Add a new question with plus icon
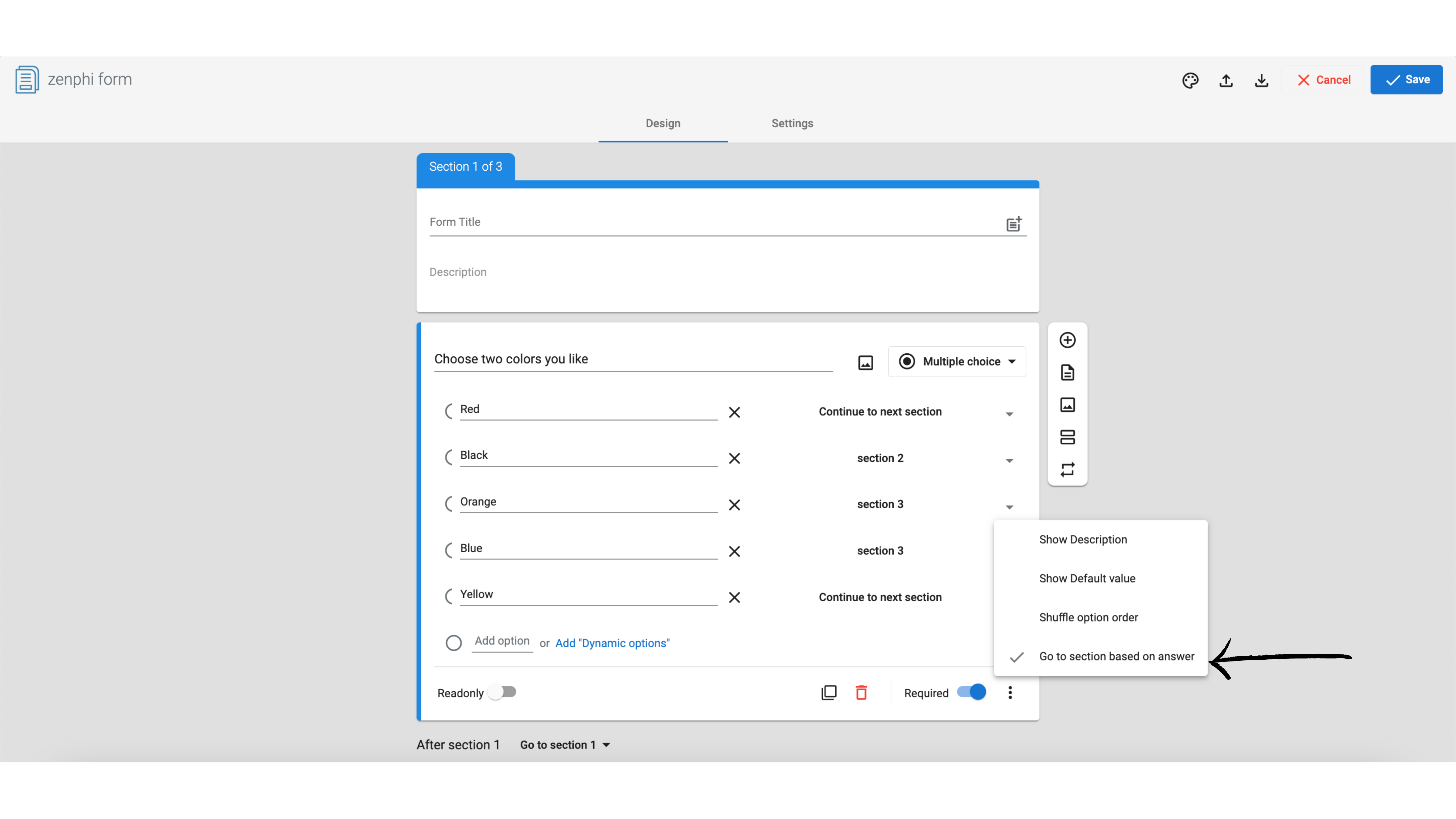Image resolution: width=1456 pixels, height=819 pixels. pyautogui.click(x=1067, y=340)
